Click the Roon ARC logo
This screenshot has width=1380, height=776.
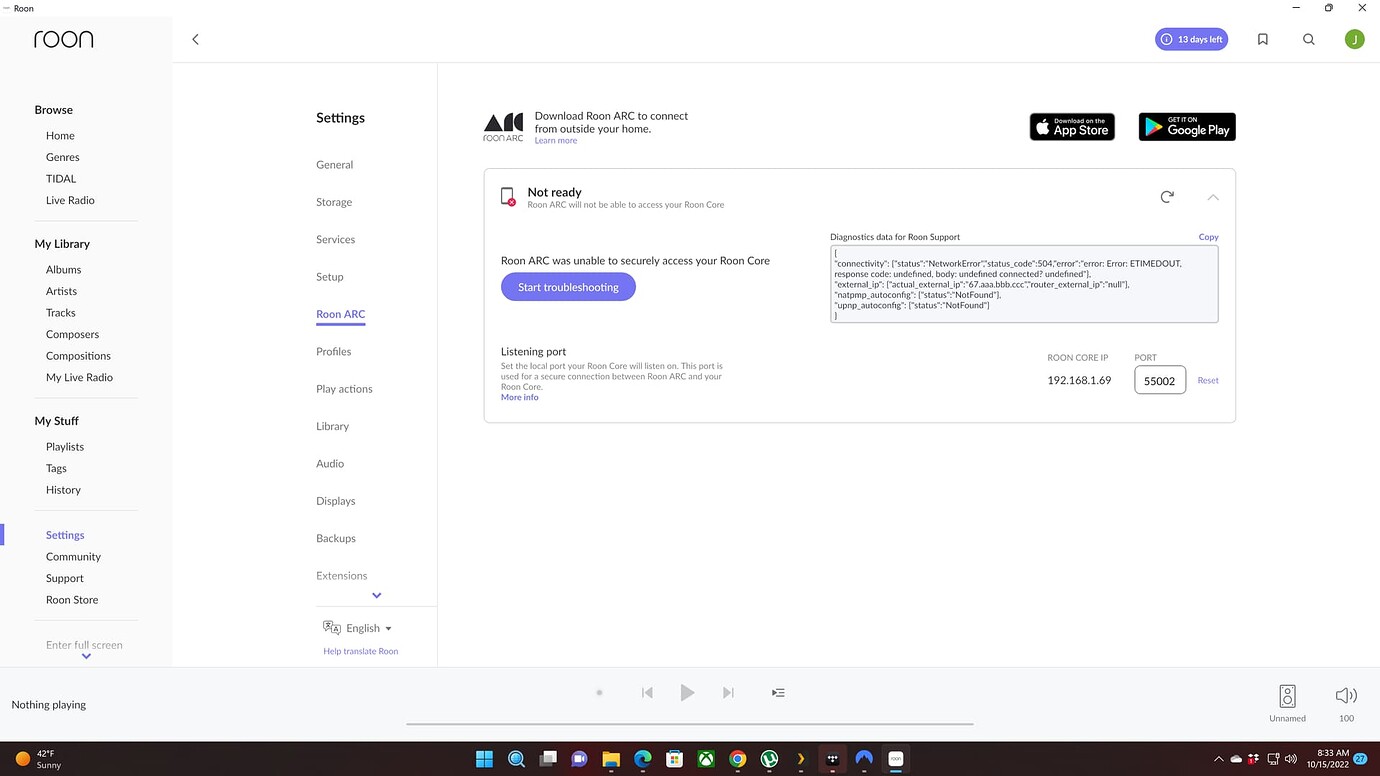503,127
